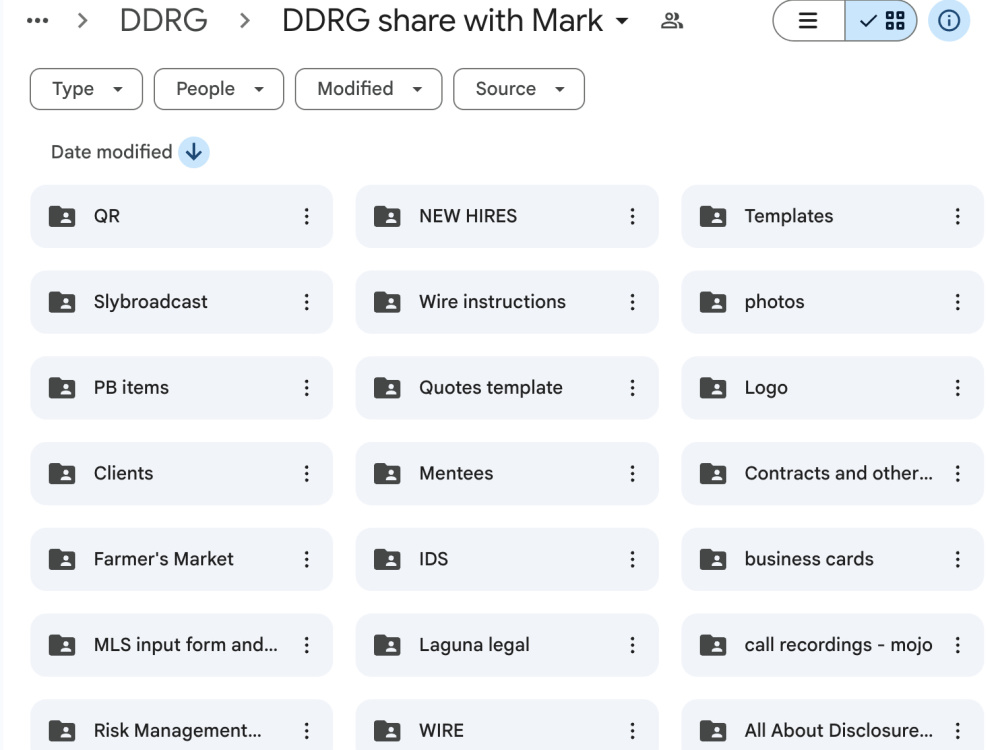Open more actions for Risk Management
Image resolution: width=1000 pixels, height=750 pixels.
(307, 731)
